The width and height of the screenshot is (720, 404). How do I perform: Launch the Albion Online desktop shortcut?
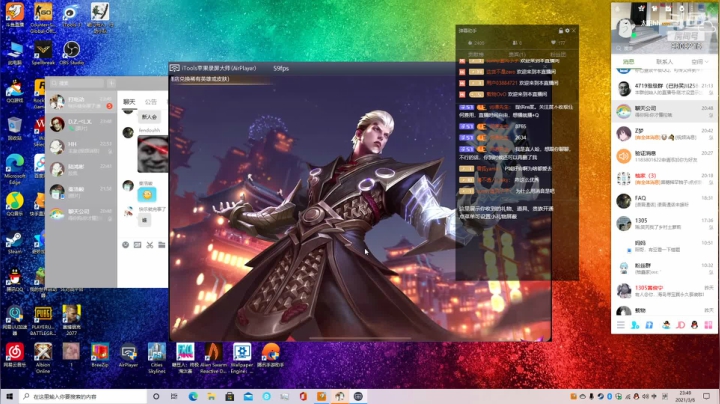click(x=43, y=358)
